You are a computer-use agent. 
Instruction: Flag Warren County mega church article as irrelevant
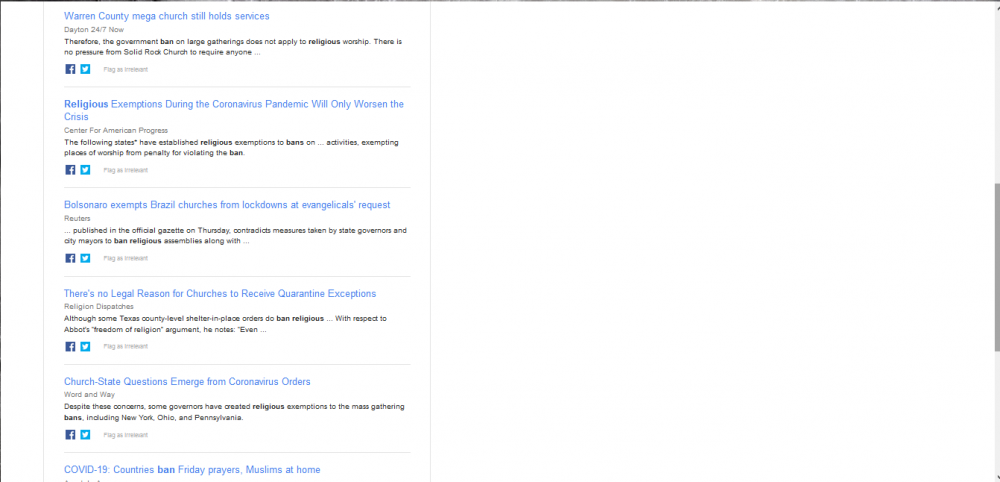(x=126, y=69)
